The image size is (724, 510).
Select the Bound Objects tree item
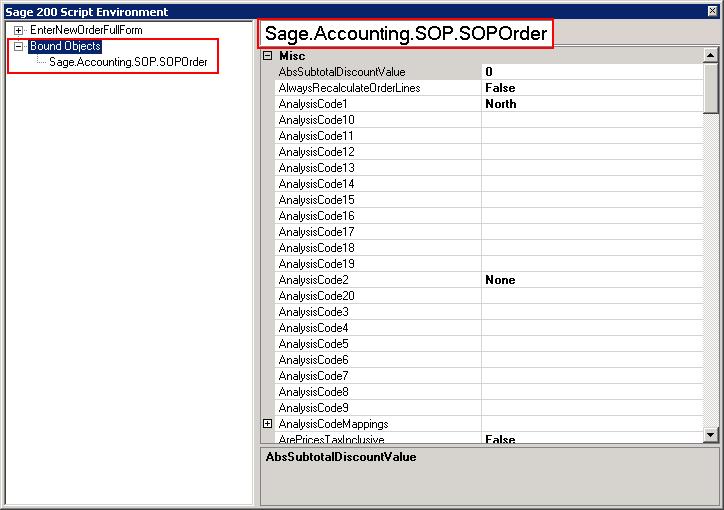pyautogui.click(x=65, y=46)
